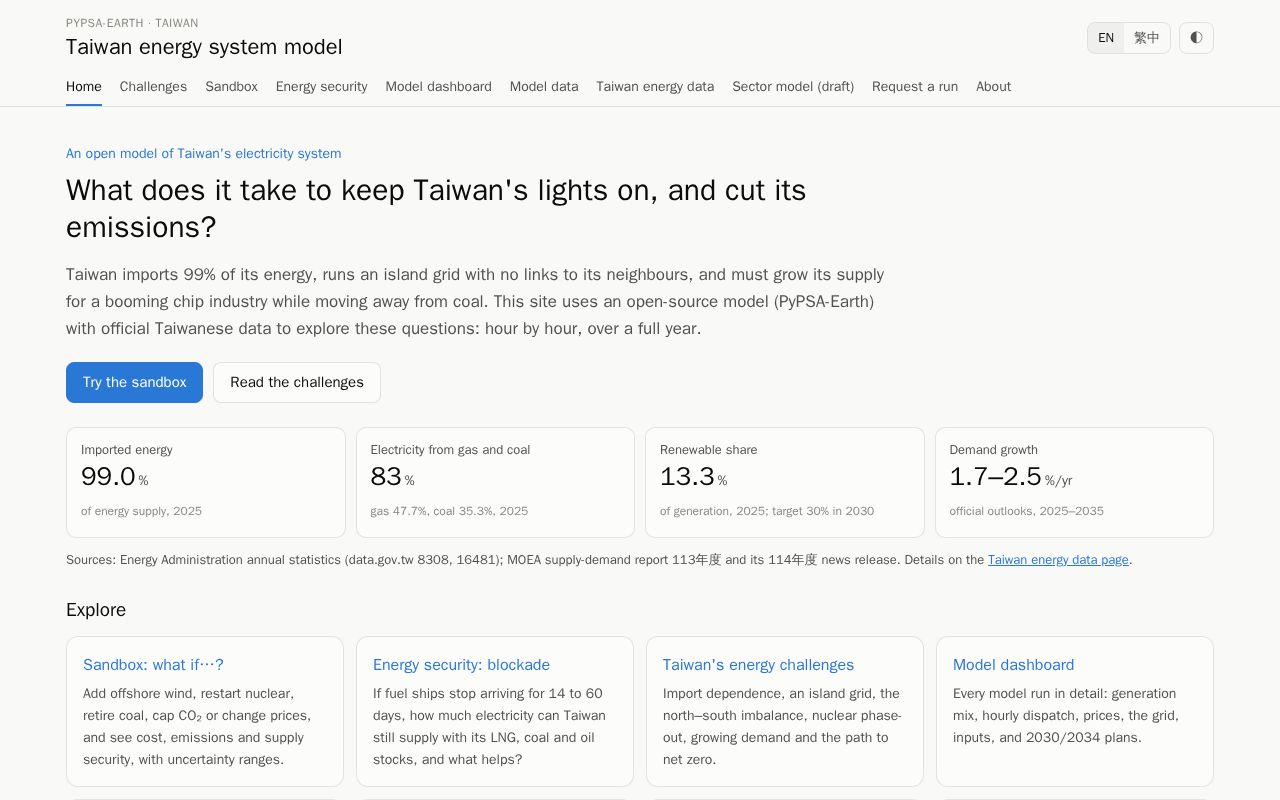Open "Taiwan's energy challenges" card link
Viewport: 1280px width, 800px height.
coord(758,665)
